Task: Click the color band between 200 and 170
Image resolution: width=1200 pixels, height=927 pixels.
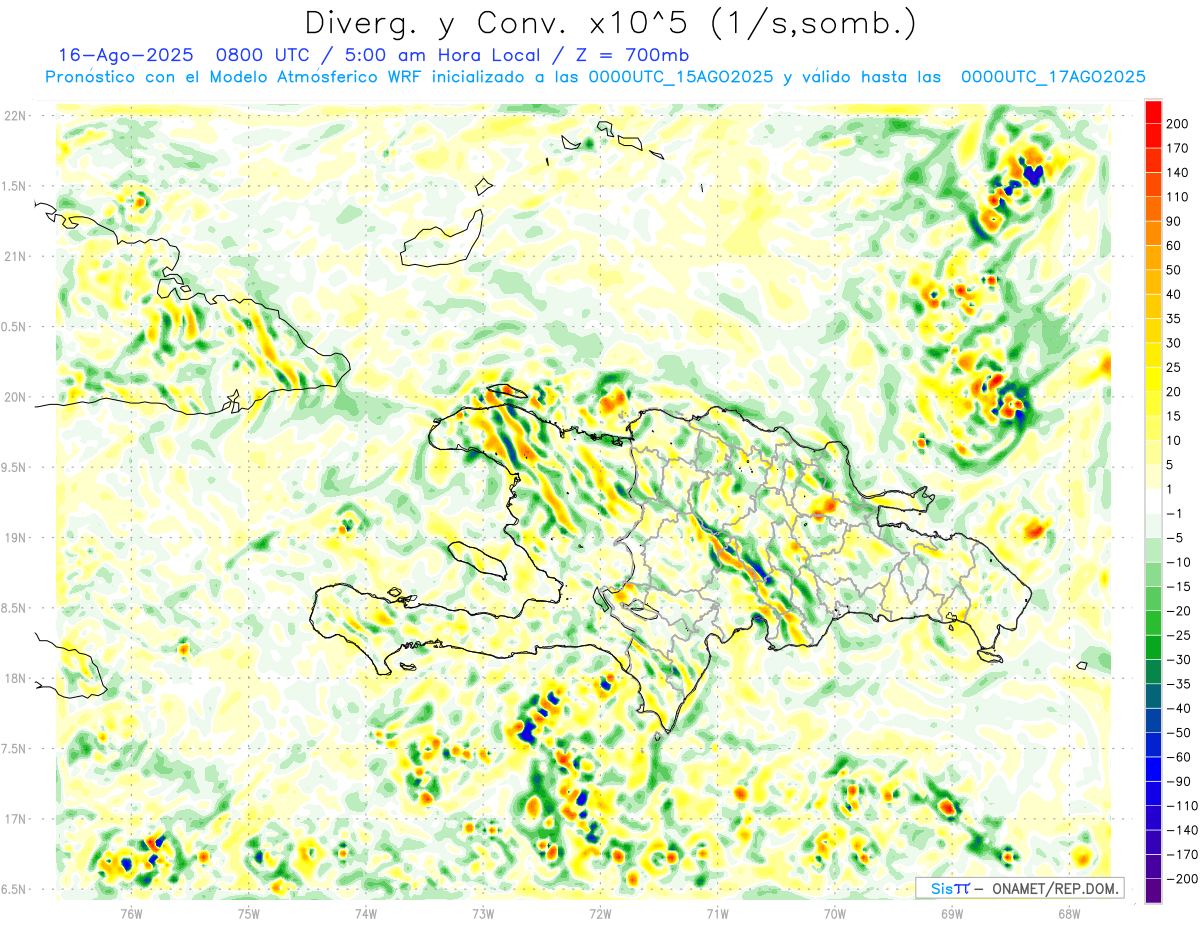Action: coord(1153,136)
